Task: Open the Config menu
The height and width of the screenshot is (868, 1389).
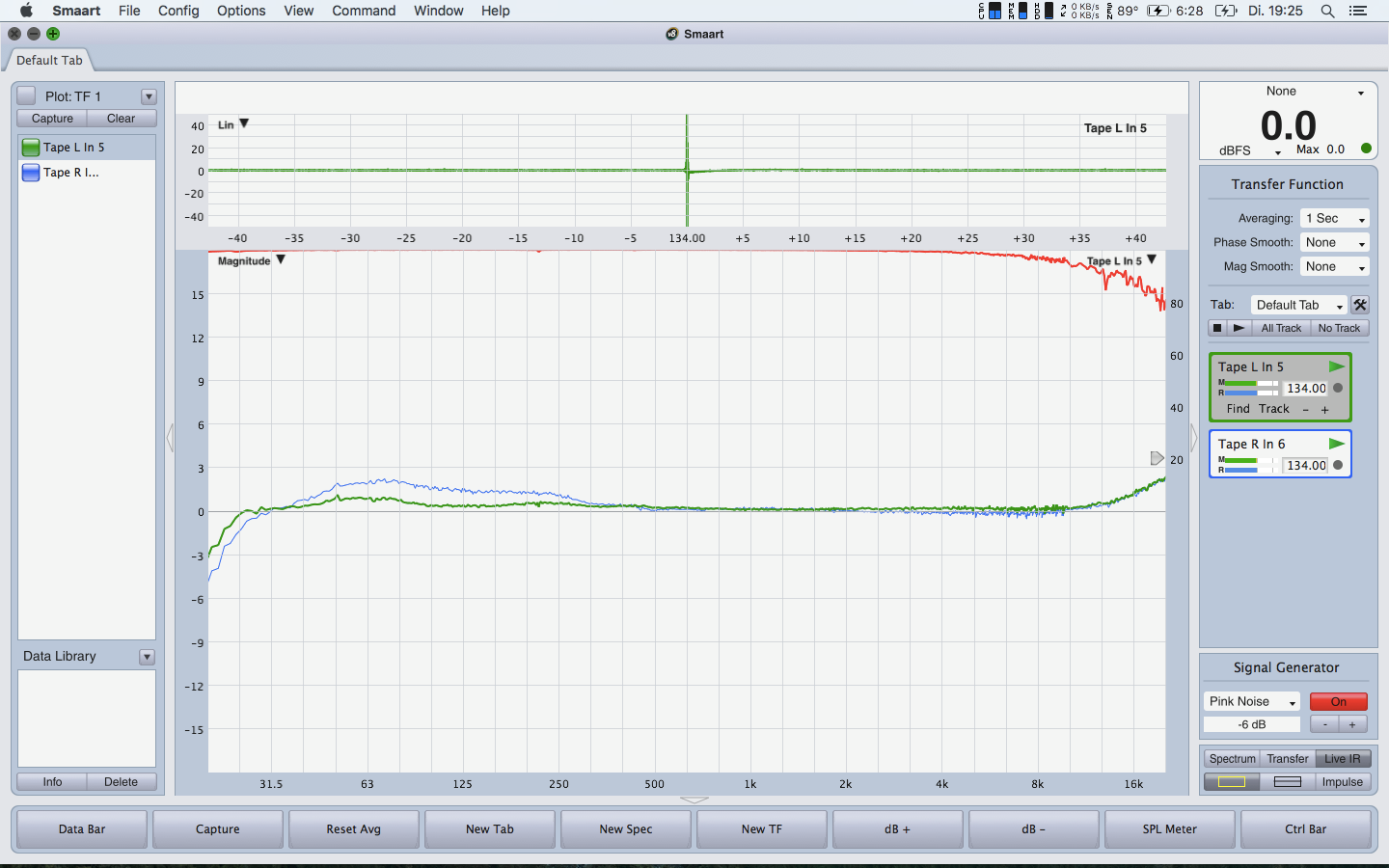Action: pos(178,11)
